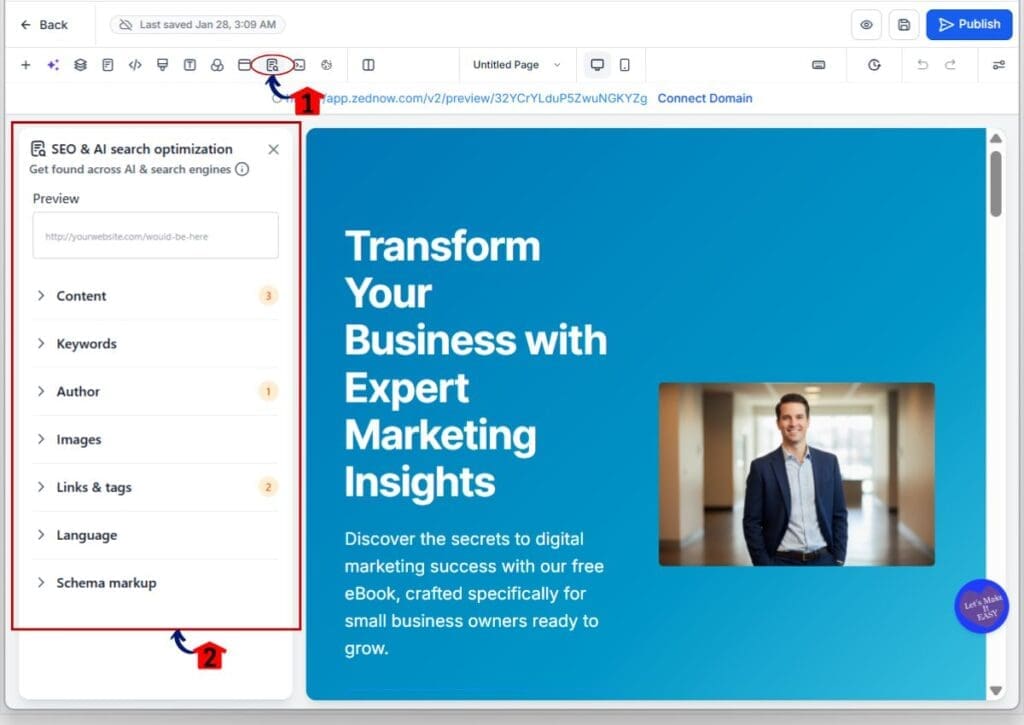The height and width of the screenshot is (725, 1024).
Task: Switch to mobile device view
Action: (x=625, y=65)
